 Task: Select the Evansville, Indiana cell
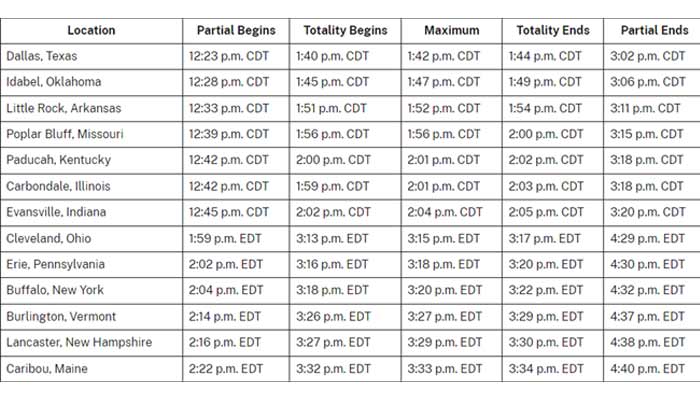click(x=58, y=212)
